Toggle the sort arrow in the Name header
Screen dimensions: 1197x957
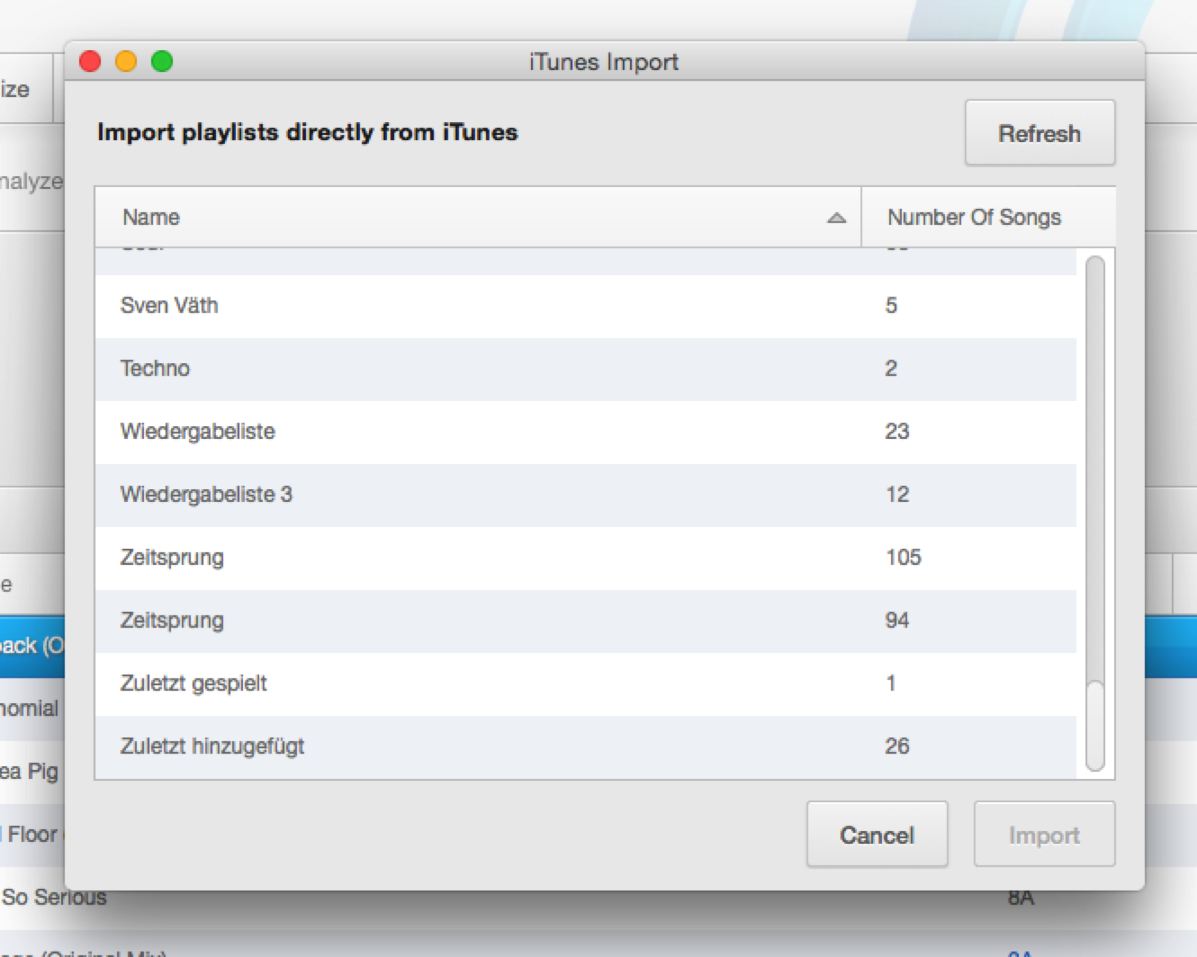click(x=837, y=218)
